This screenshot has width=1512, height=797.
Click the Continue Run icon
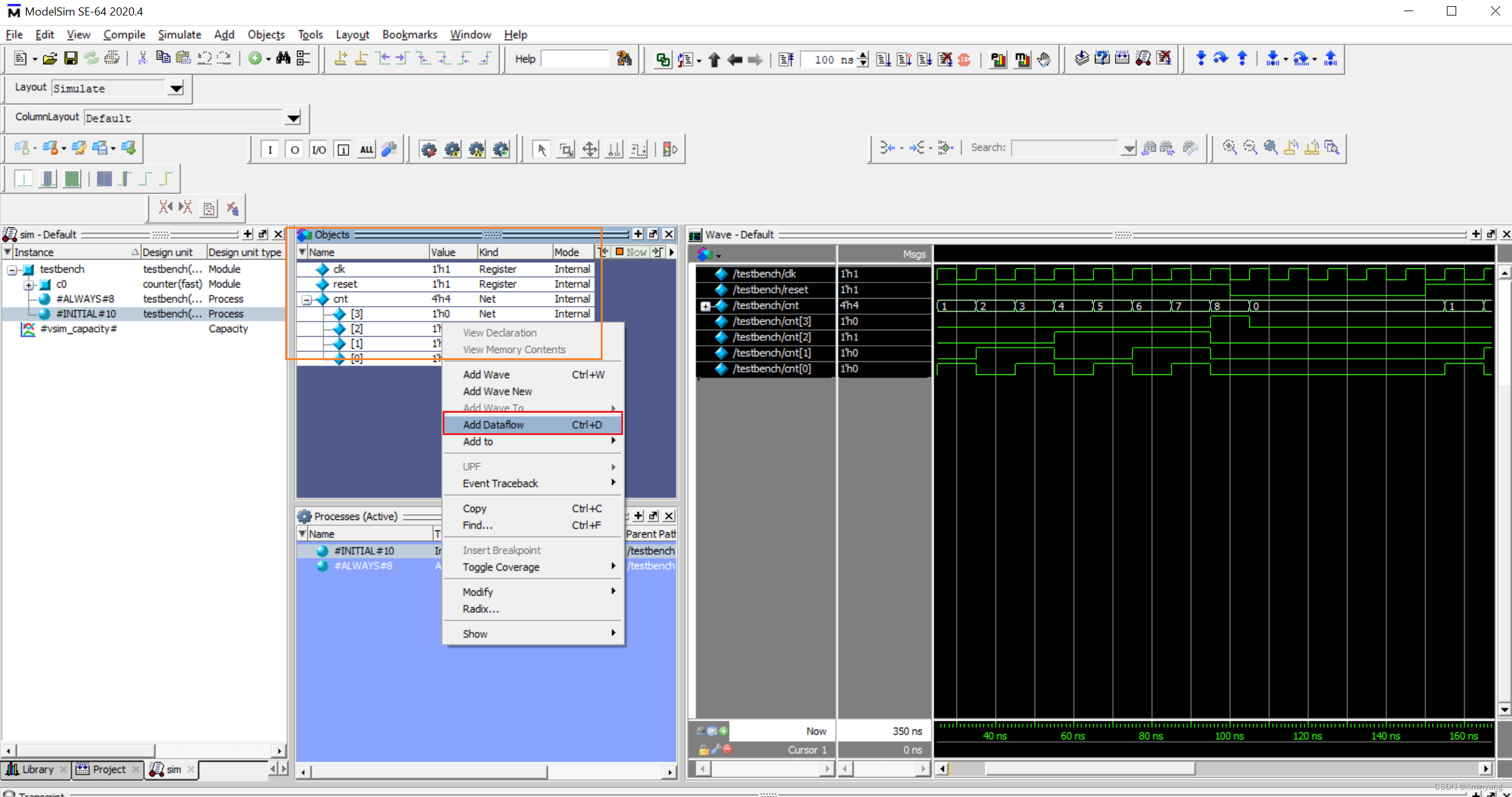tap(904, 59)
